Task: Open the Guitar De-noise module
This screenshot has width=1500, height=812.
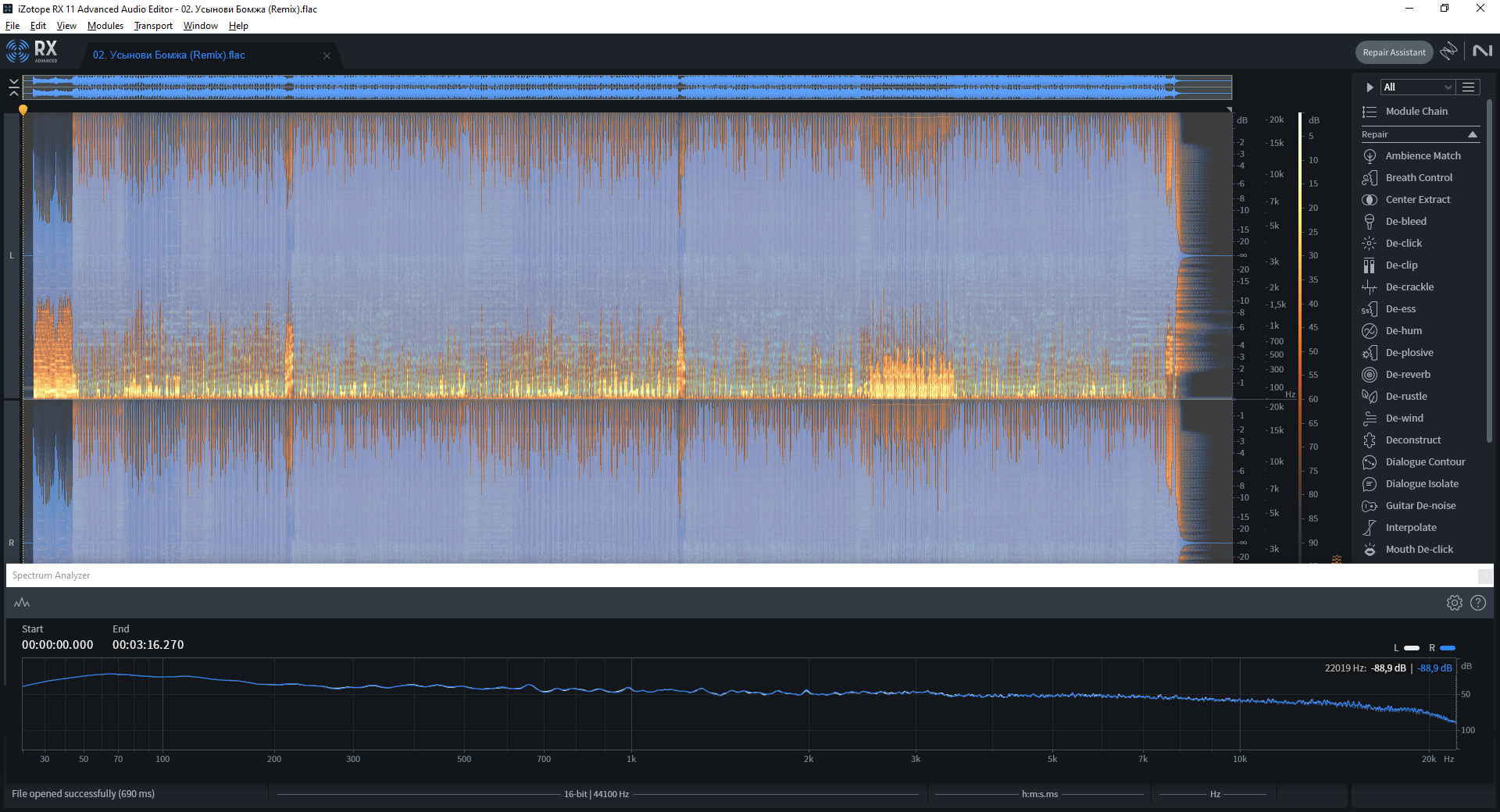Action: (x=1420, y=506)
